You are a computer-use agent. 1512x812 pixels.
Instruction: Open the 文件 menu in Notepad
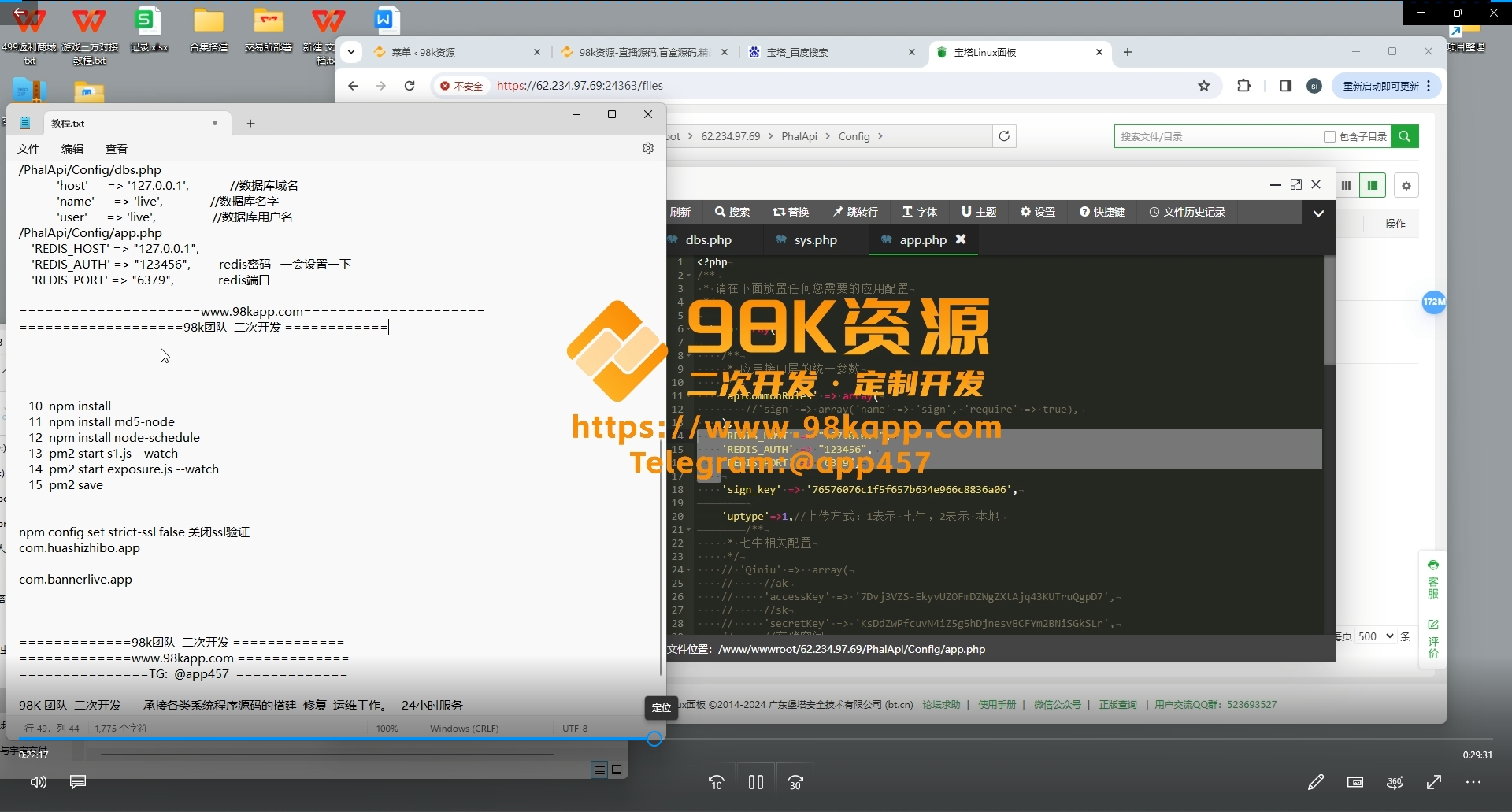pyautogui.click(x=28, y=149)
